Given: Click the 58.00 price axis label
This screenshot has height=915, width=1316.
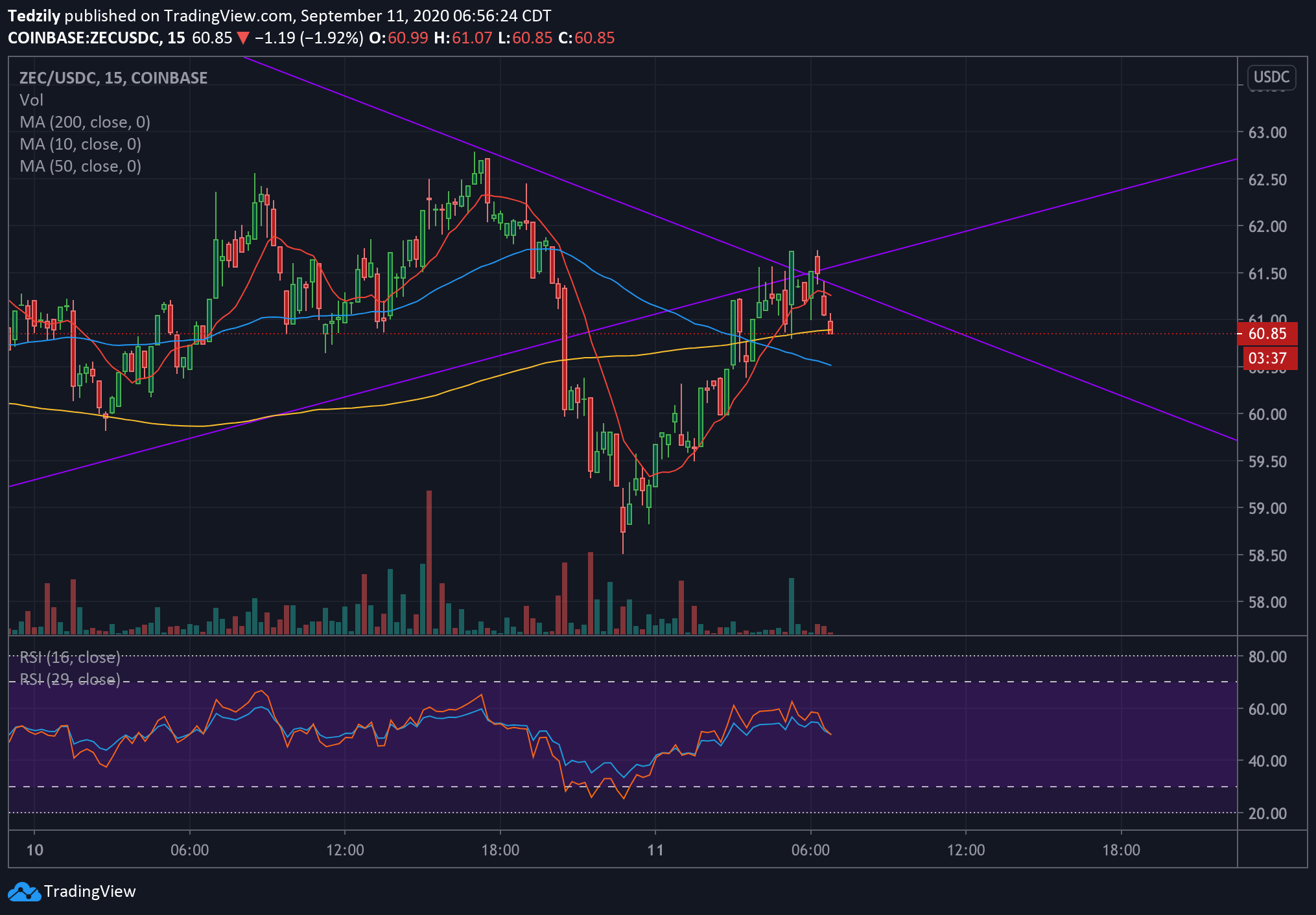Looking at the screenshot, I should coord(1267,602).
